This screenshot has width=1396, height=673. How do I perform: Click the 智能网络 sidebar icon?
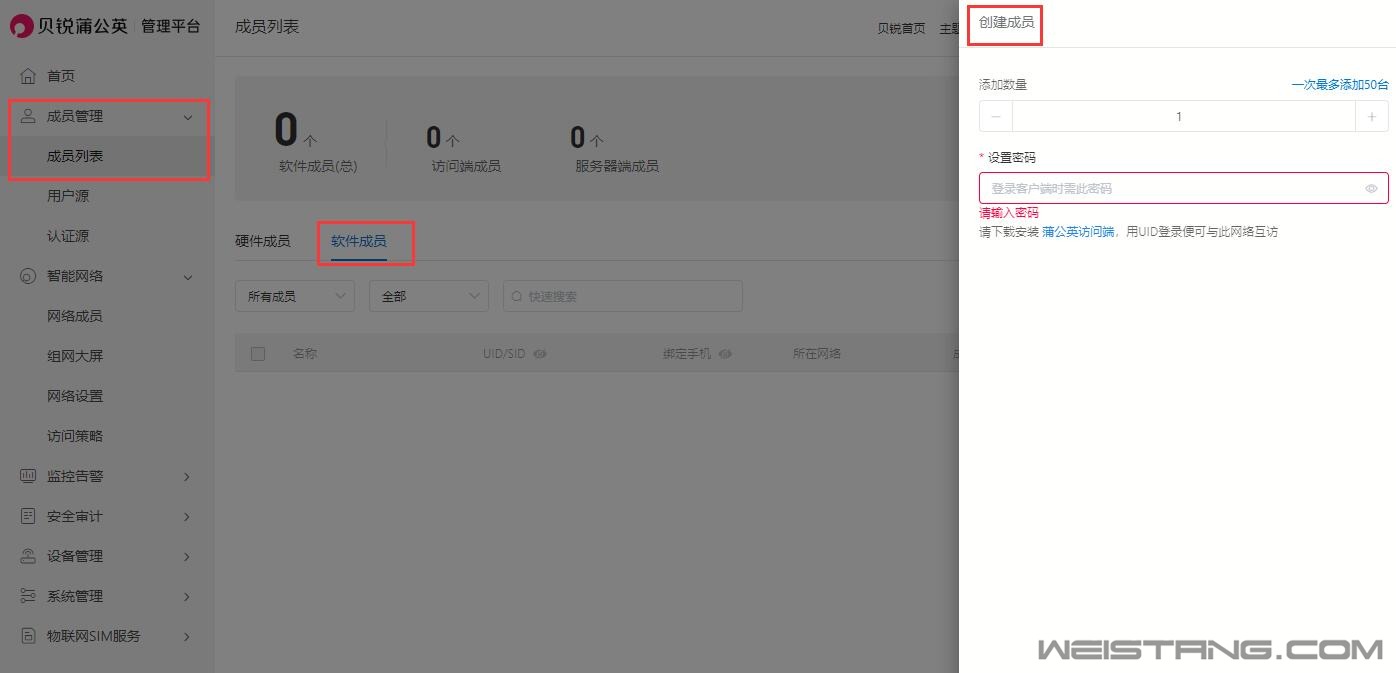coord(28,276)
